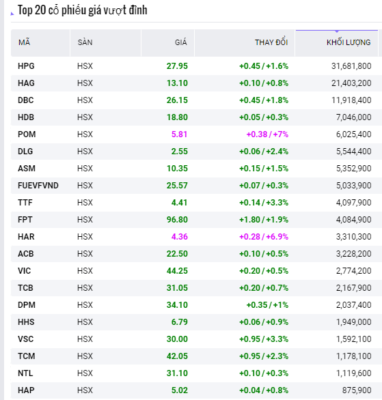The width and height of the screenshot is (382, 400).
Task: Click FUEVFVND volume 5,033,900
Action: tap(353, 186)
